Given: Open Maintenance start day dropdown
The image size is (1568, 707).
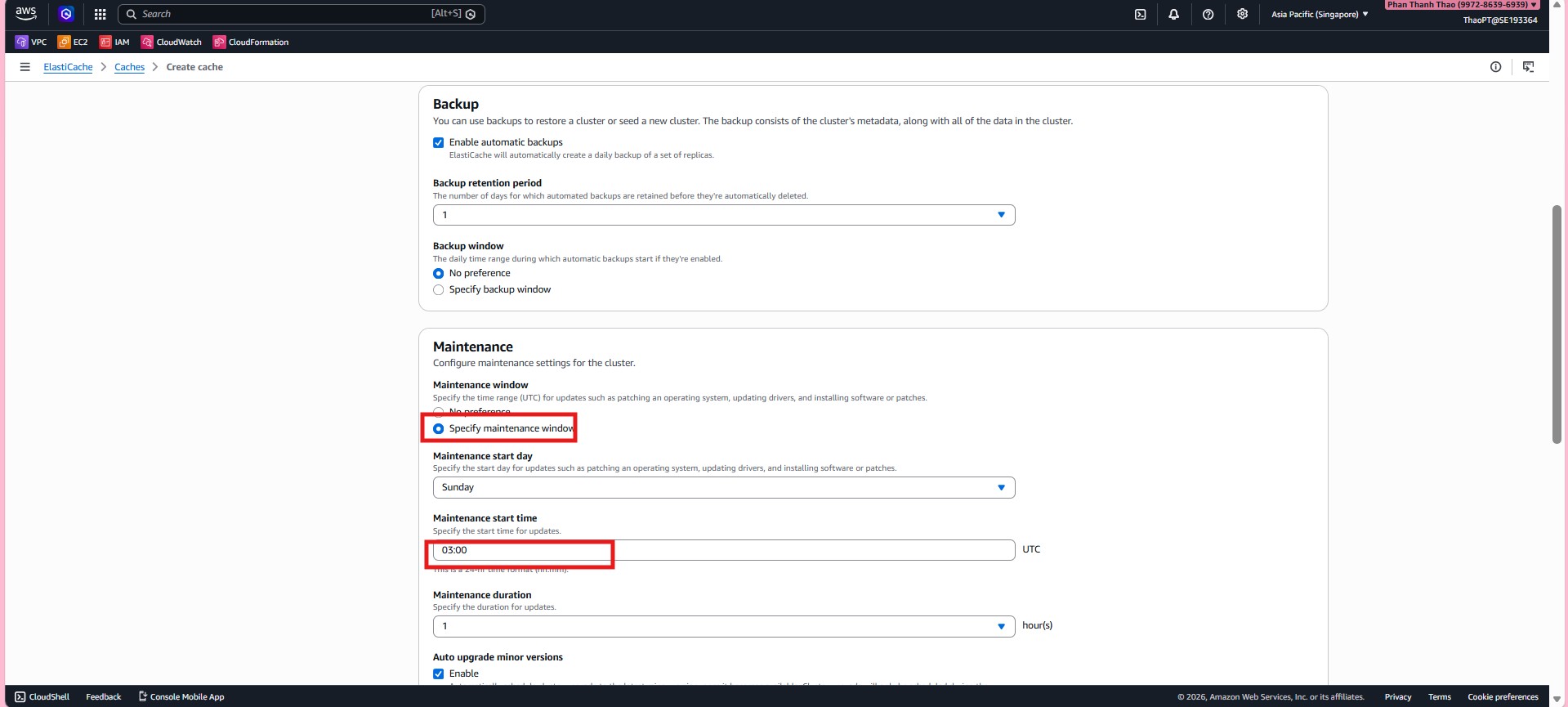Looking at the screenshot, I should click(x=724, y=487).
